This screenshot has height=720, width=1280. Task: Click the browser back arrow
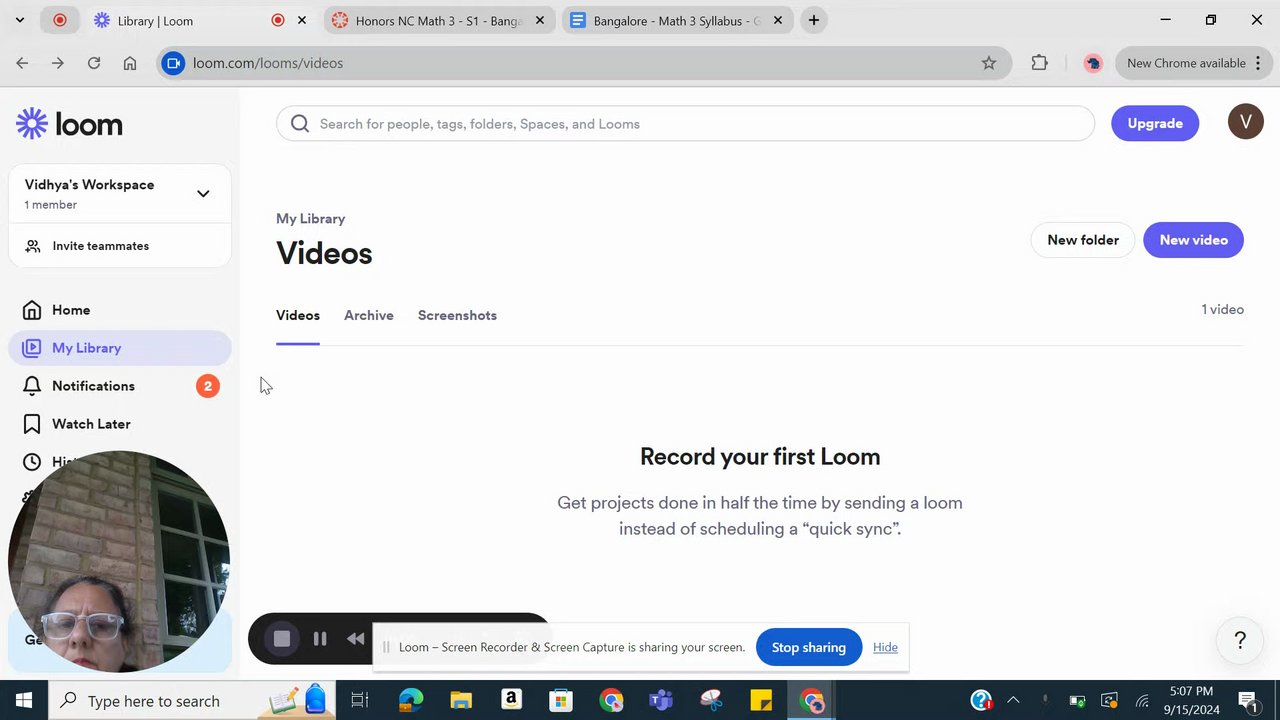click(22, 63)
